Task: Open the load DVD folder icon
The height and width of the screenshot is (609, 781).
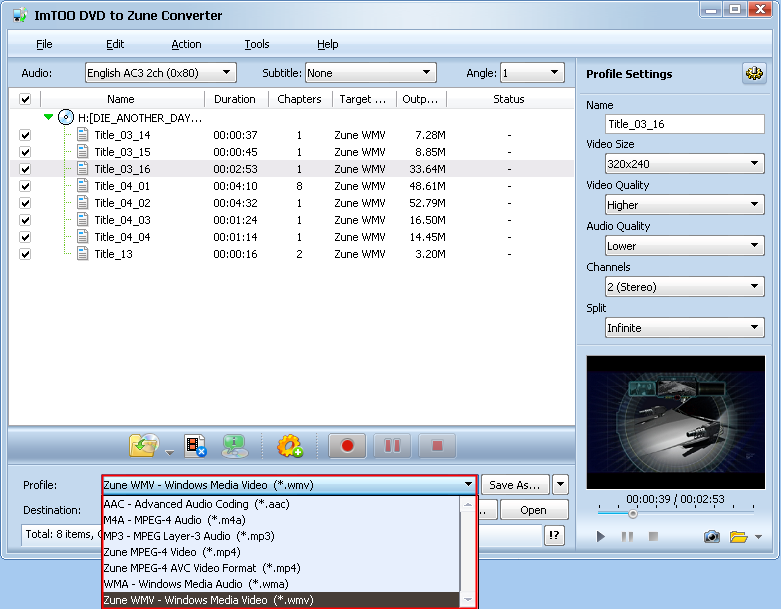Action: pos(144,445)
